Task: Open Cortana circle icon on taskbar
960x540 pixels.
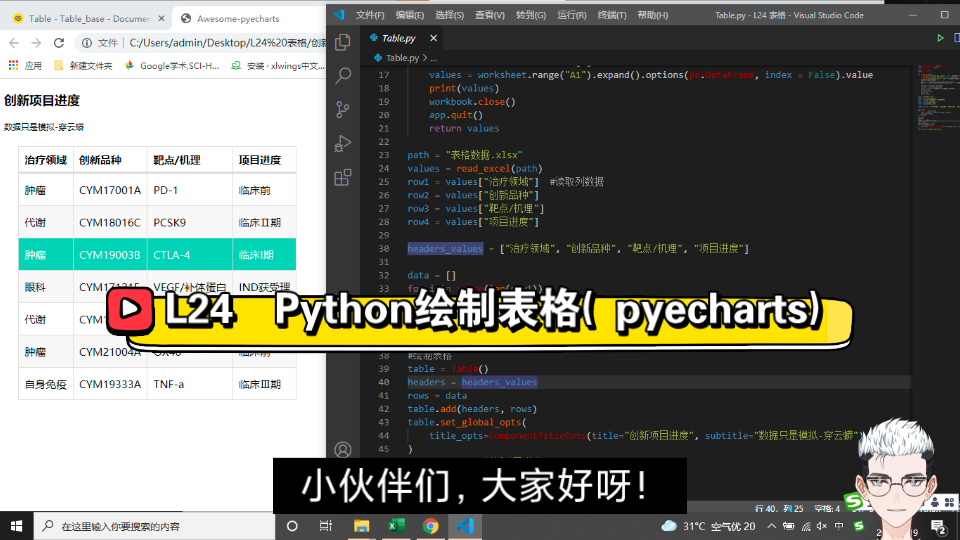Action: (x=292, y=526)
